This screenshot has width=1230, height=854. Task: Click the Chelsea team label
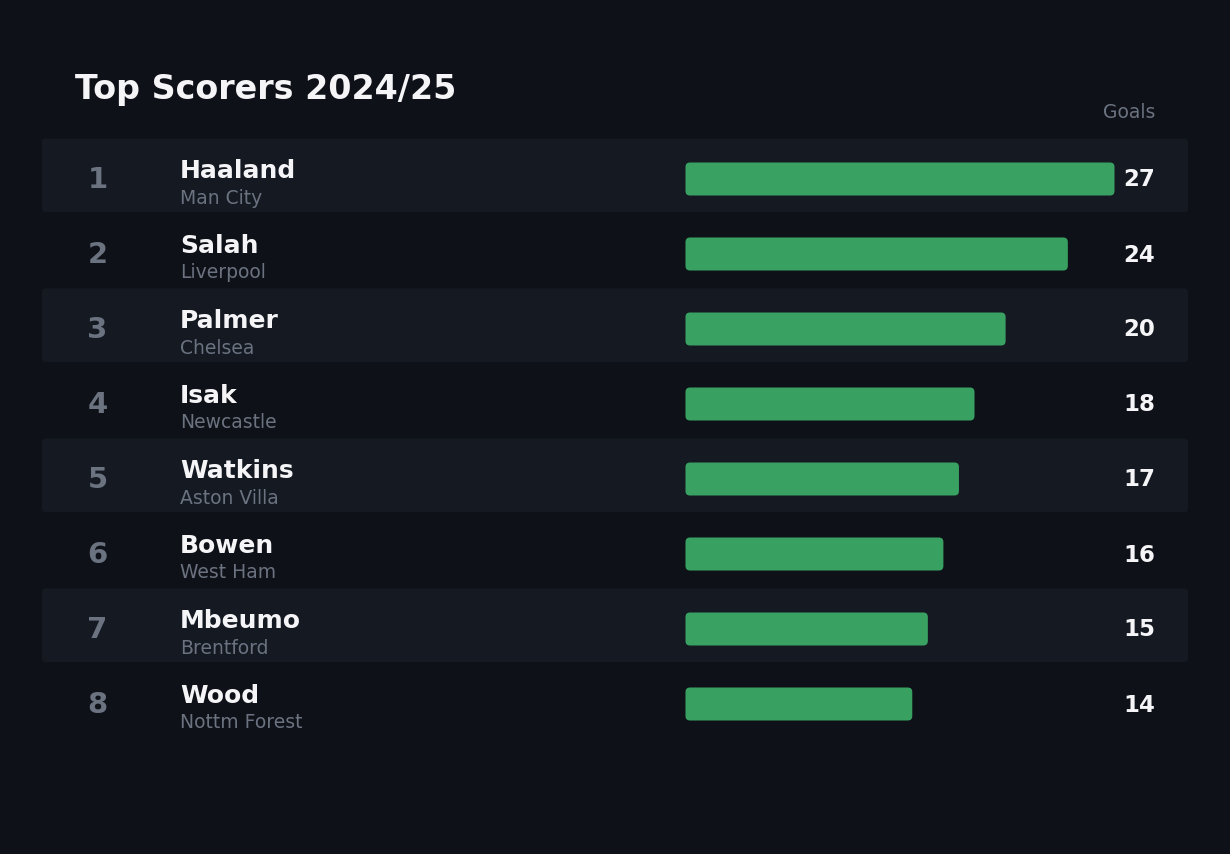pyautogui.click(x=217, y=348)
